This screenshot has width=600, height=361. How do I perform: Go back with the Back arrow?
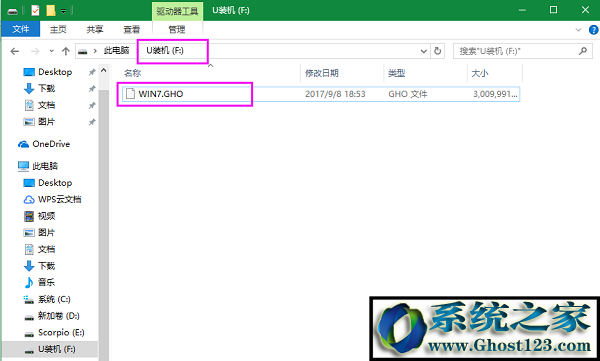(x=15, y=51)
